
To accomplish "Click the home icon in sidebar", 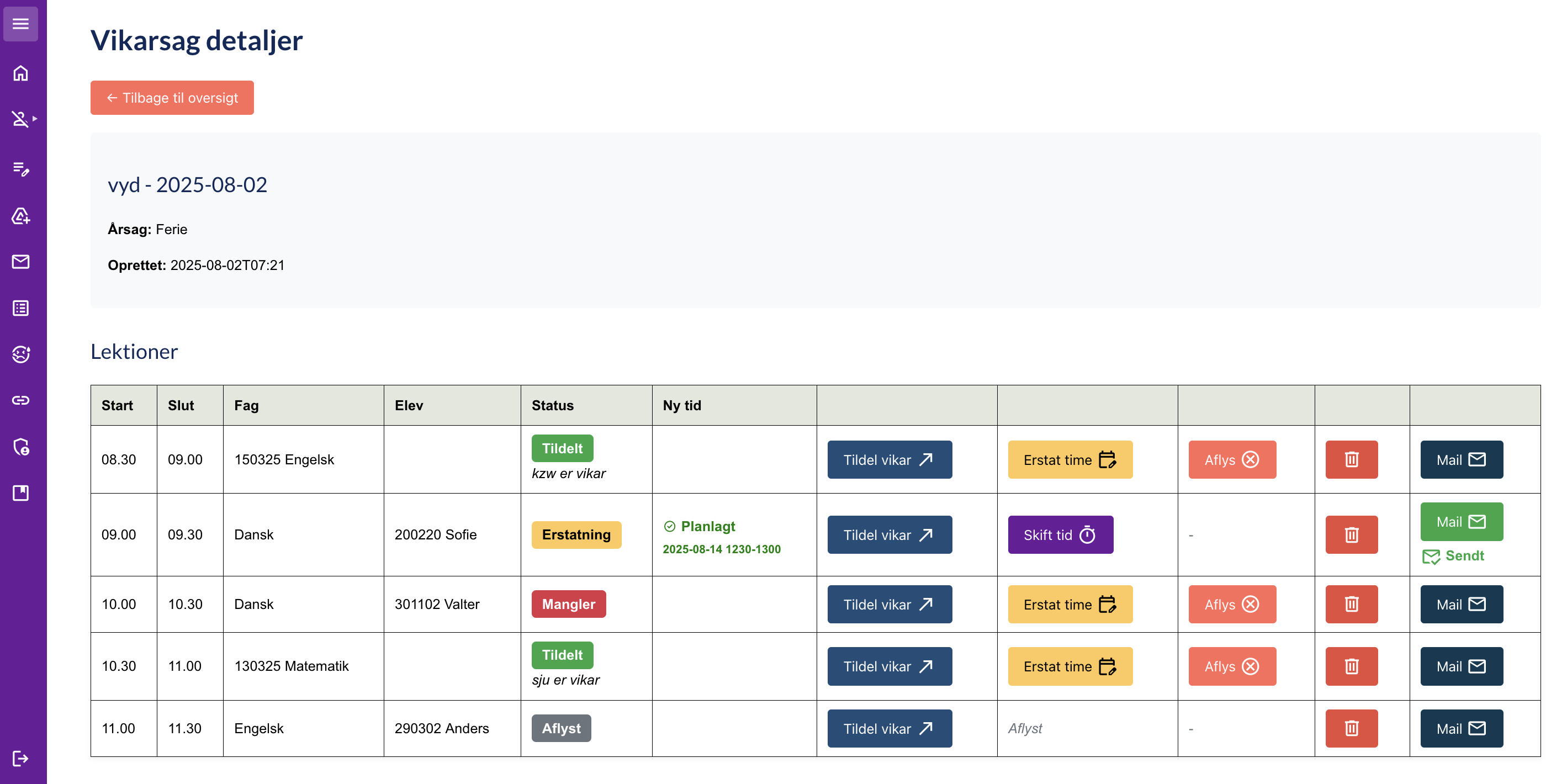I will point(20,73).
